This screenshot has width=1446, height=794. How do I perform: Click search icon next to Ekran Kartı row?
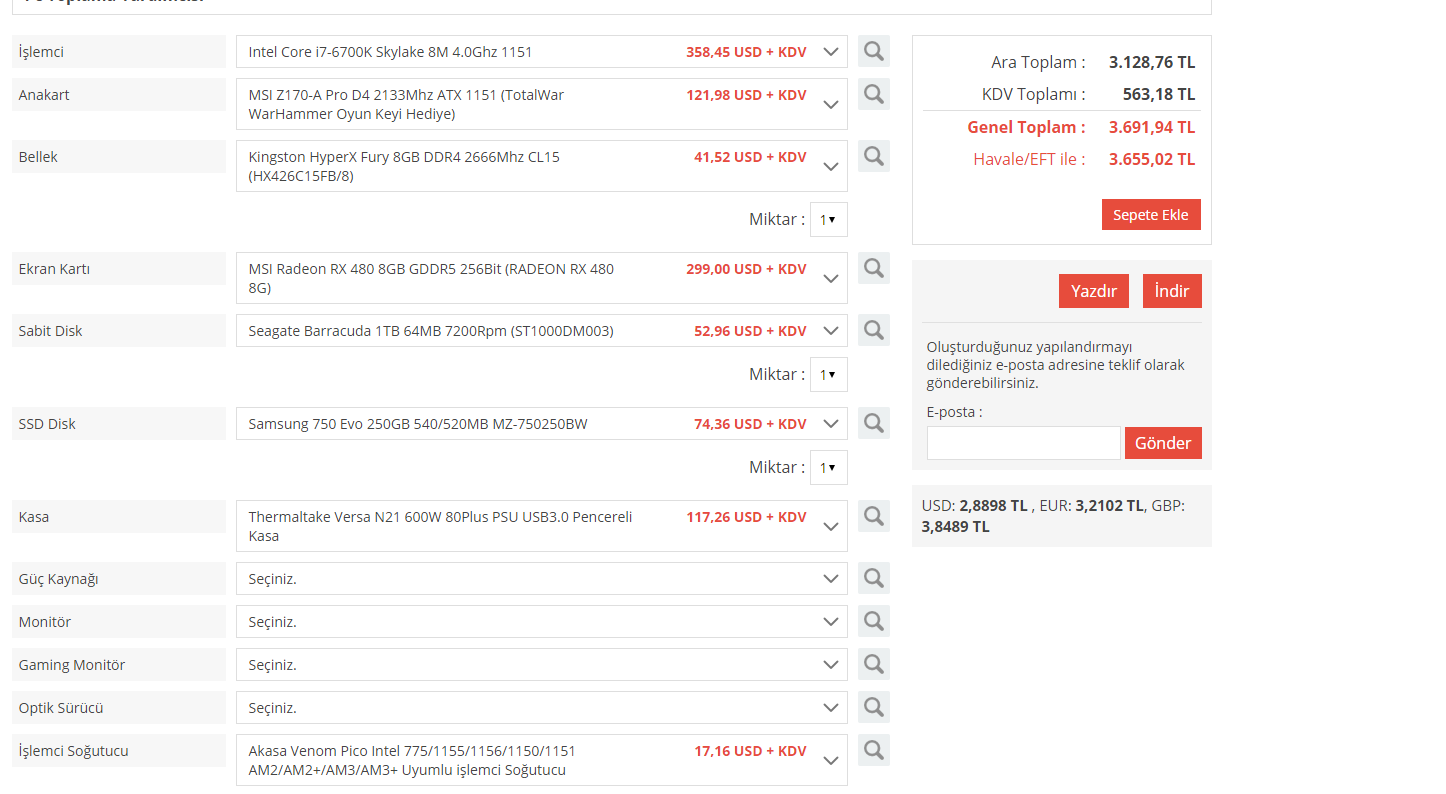point(874,268)
